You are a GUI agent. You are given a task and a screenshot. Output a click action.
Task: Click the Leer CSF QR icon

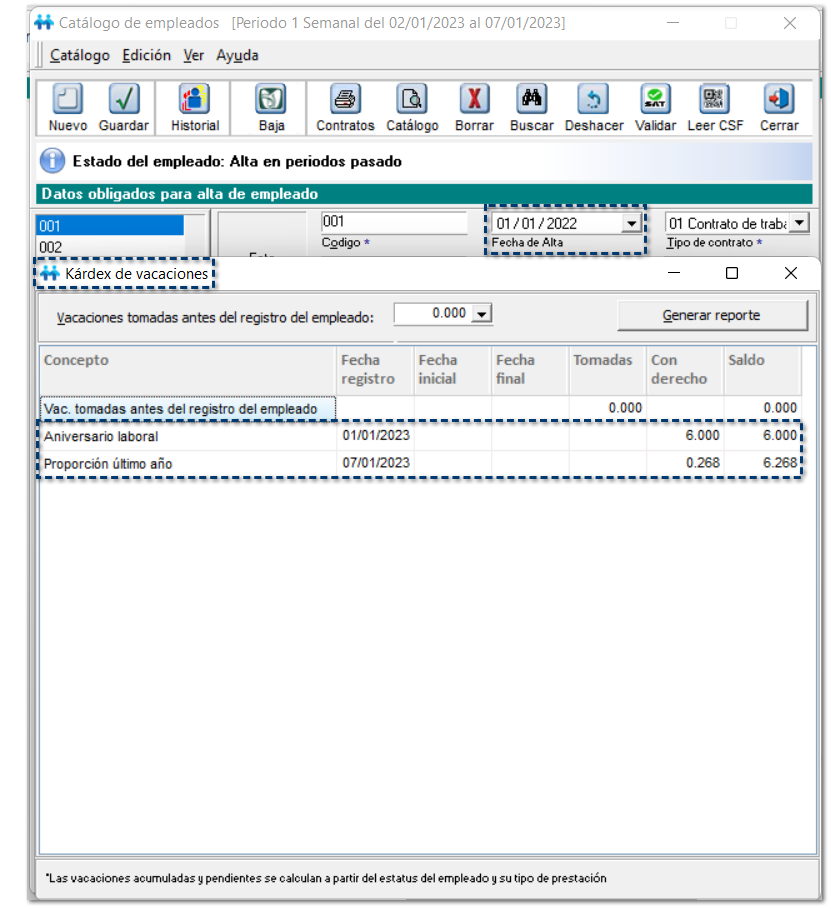[715, 100]
